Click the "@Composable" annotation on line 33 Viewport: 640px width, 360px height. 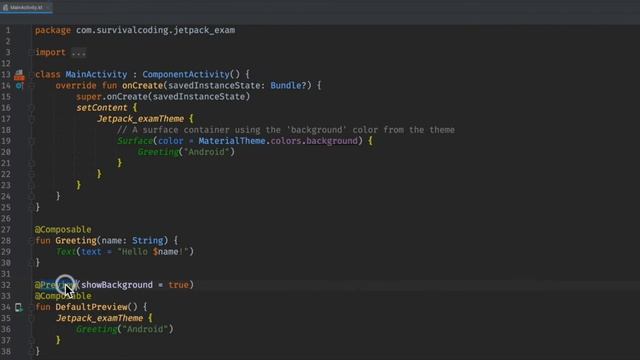pyautogui.click(x=63, y=296)
